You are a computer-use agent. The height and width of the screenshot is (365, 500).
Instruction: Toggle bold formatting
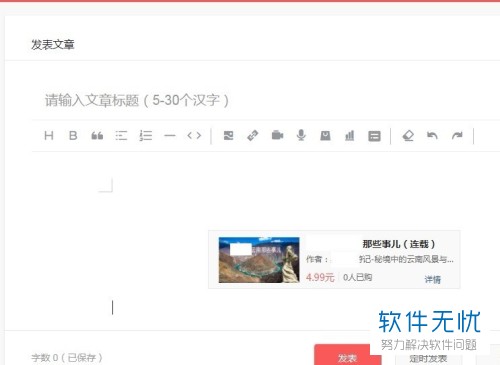tap(73, 136)
